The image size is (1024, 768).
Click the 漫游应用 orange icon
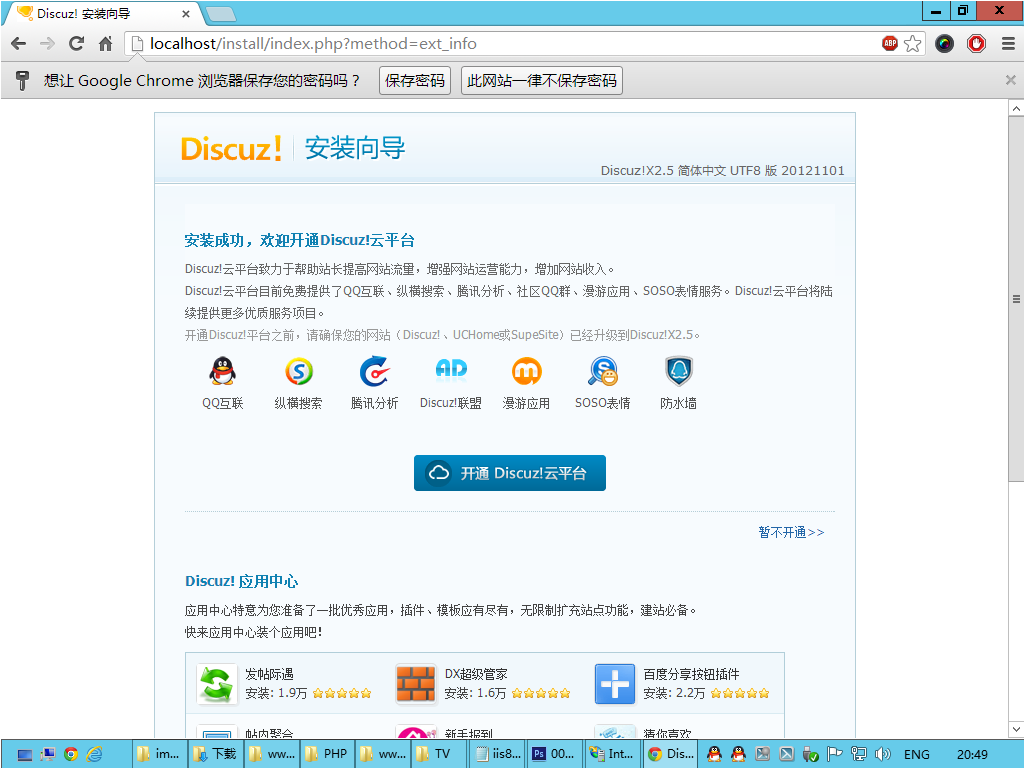pyautogui.click(x=526, y=372)
